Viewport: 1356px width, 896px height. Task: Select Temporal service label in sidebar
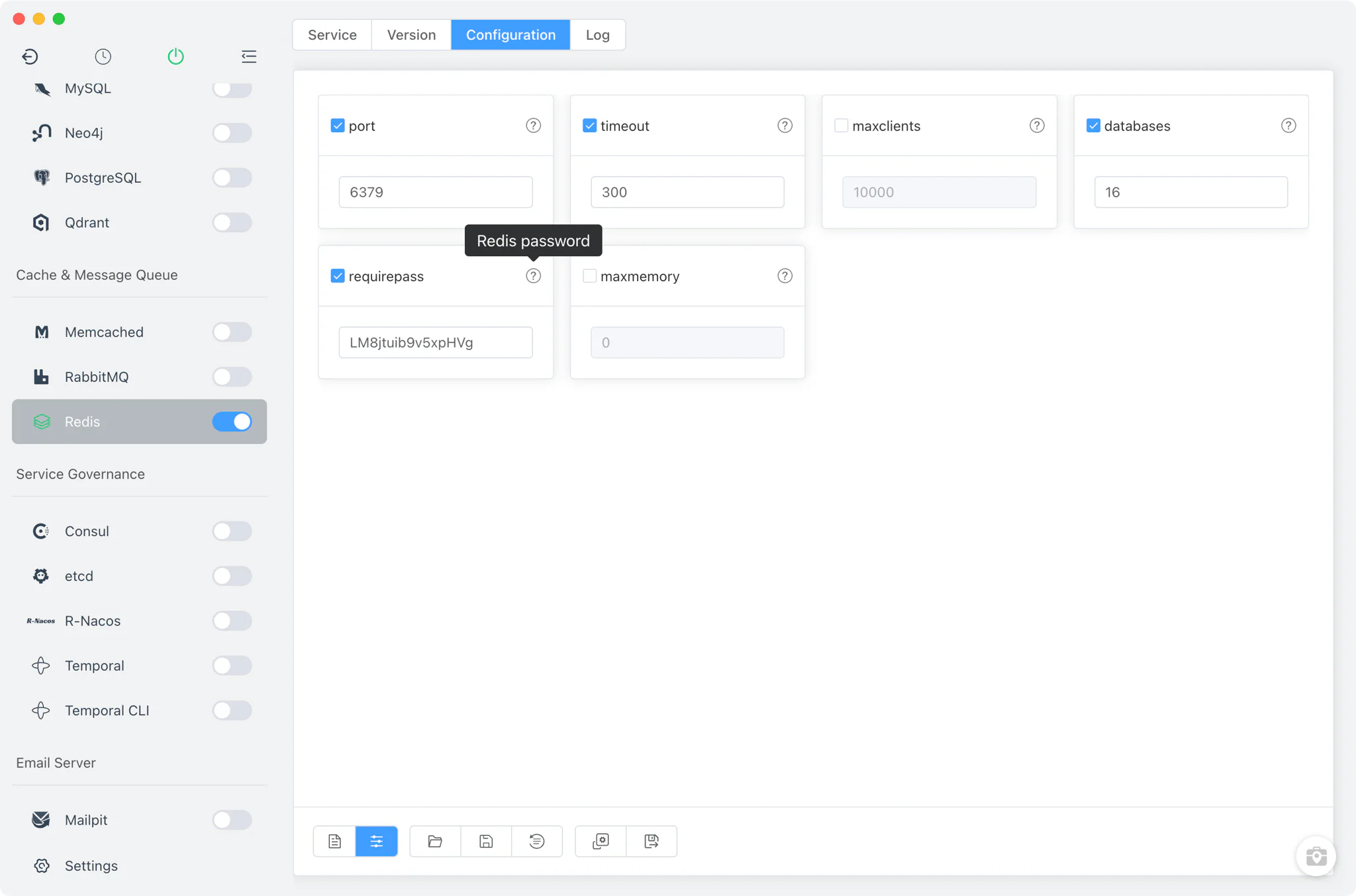[94, 666]
